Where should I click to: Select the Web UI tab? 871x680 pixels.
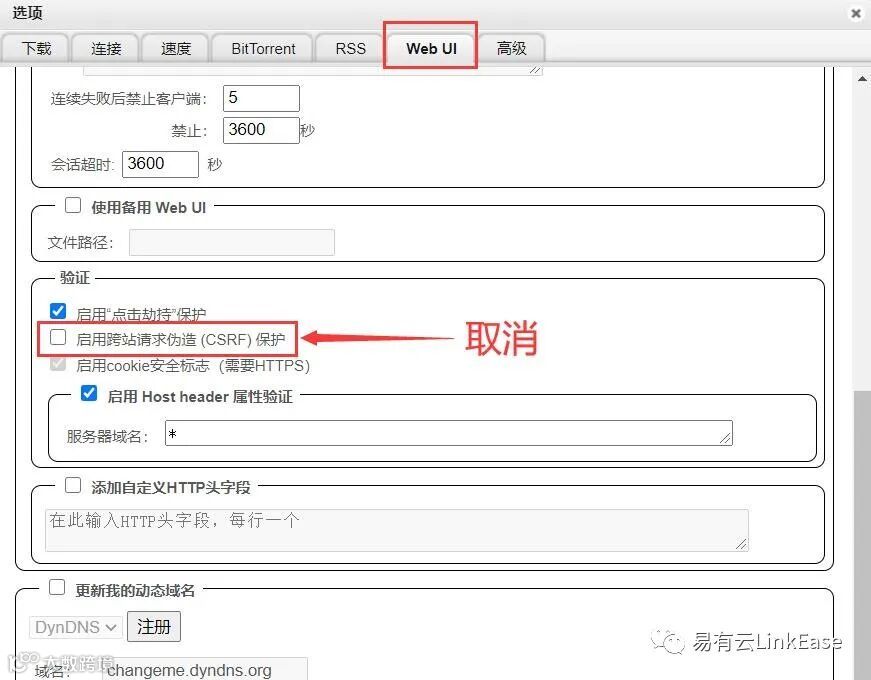[431, 49]
